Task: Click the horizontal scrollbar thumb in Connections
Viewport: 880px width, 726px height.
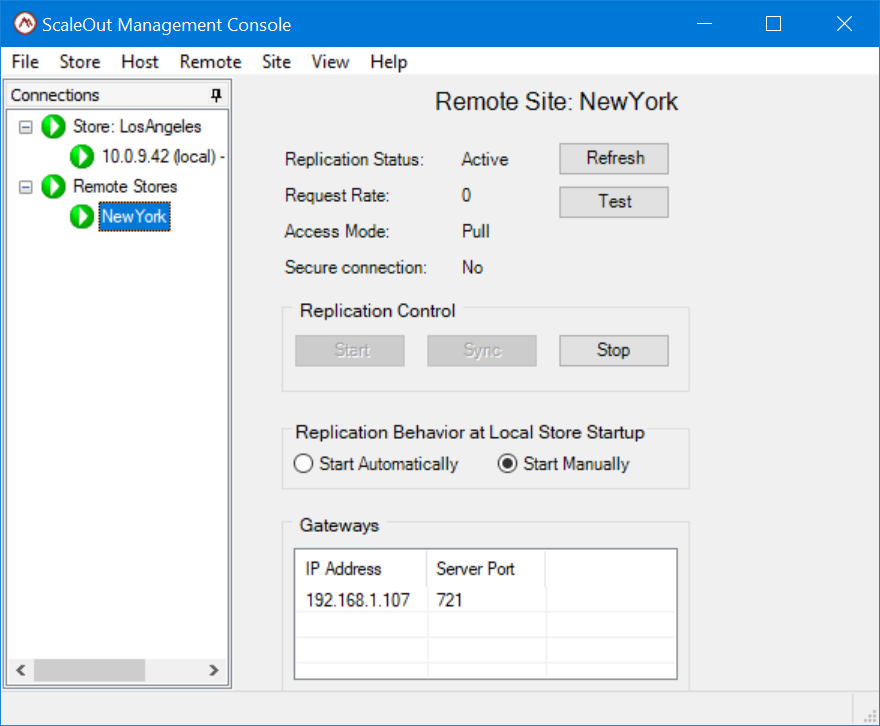Action: tap(89, 670)
